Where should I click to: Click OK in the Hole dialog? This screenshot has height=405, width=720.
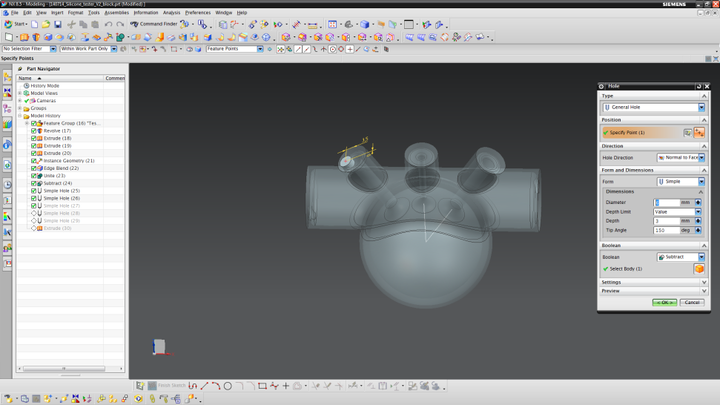664,302
